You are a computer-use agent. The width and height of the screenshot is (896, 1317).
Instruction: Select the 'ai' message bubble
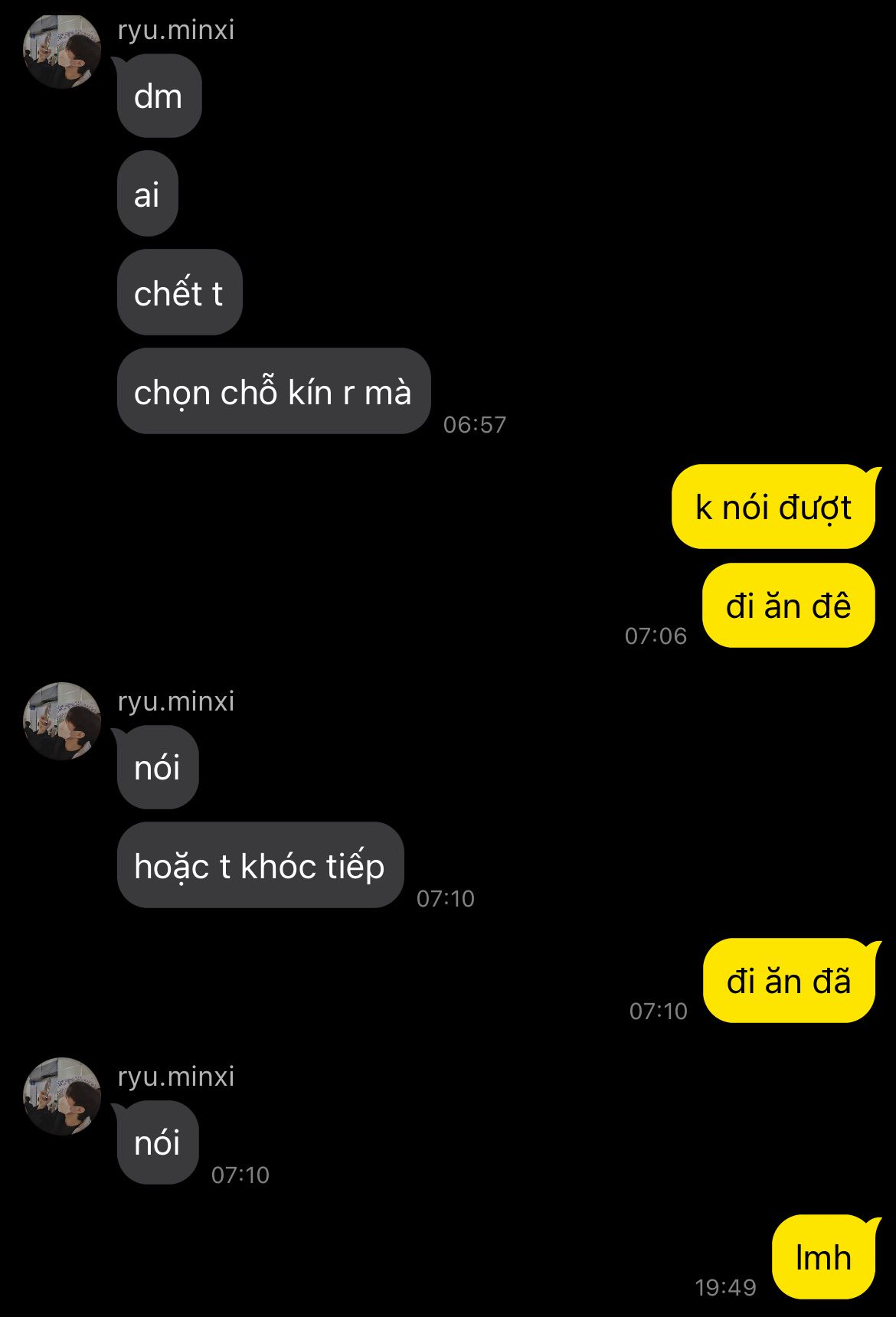click(x=147, y=194)
